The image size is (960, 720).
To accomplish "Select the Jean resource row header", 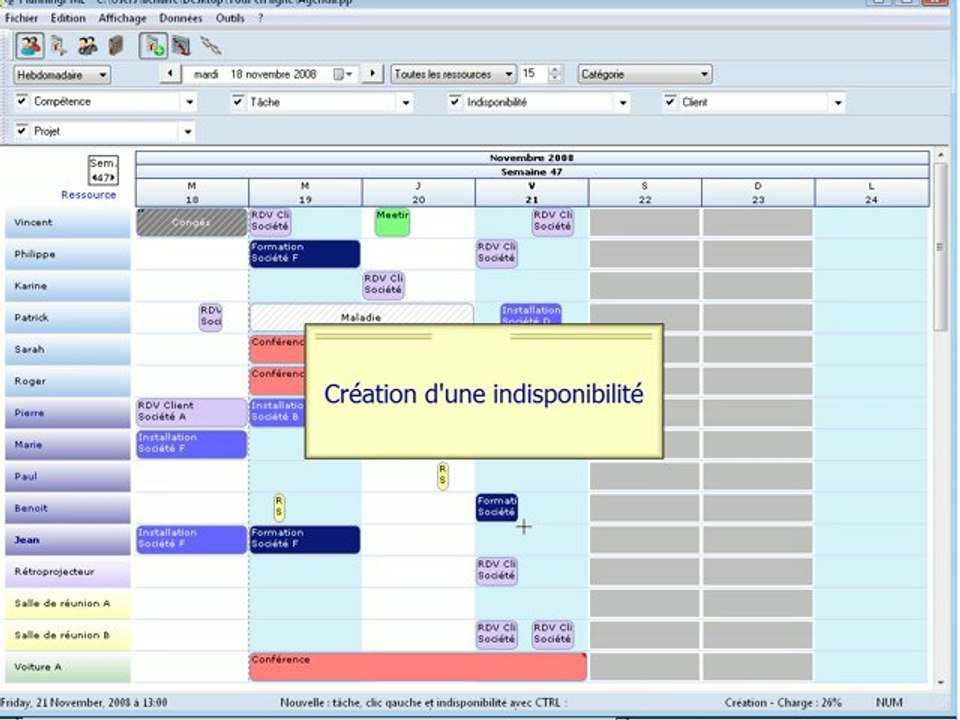I will point(67,540).
